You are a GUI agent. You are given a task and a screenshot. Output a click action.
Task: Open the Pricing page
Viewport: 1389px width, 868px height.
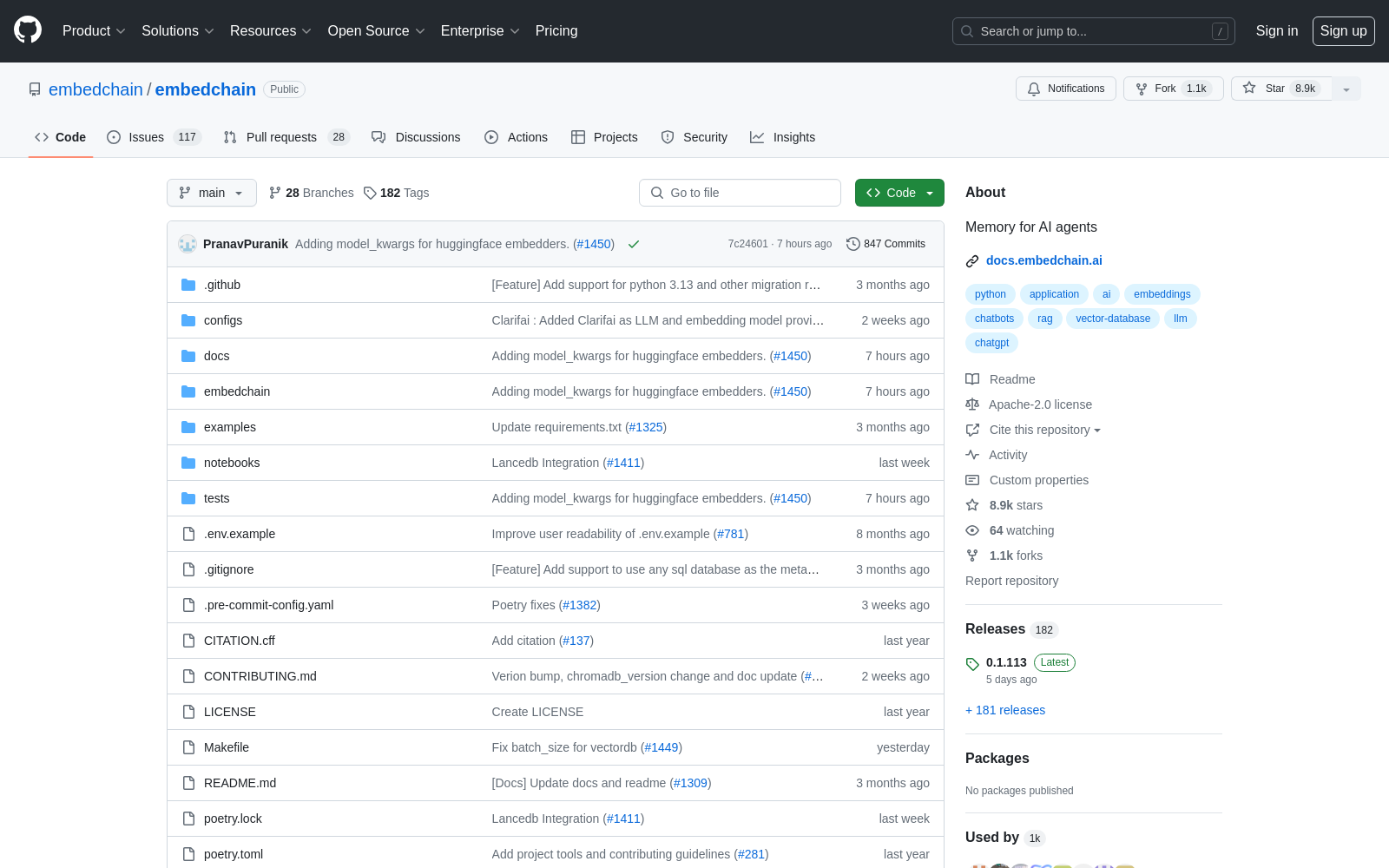[x=556, y=30]
